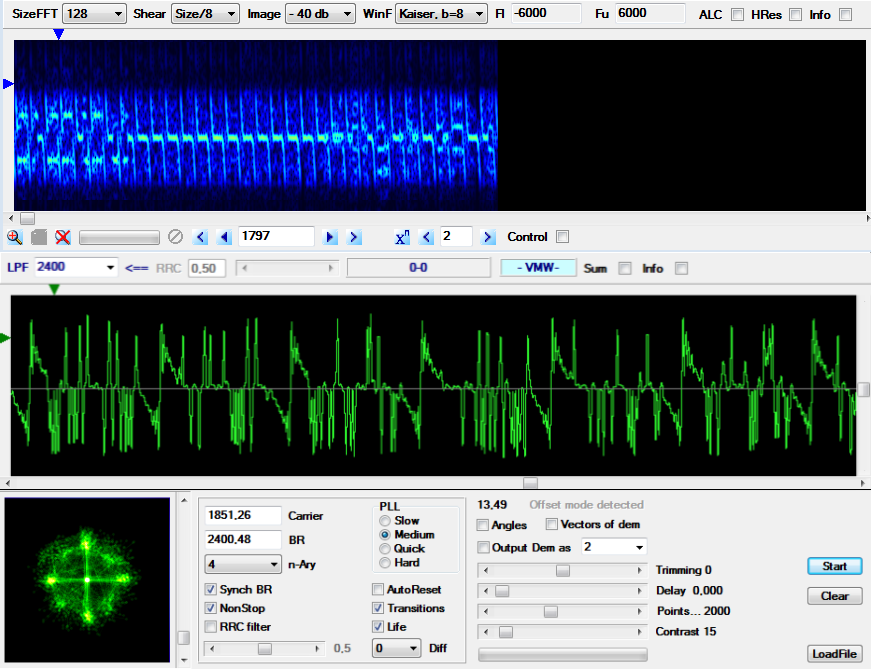
Task: Click the blue level marker left of spectrogram
Action: click(x=8, y=84)
